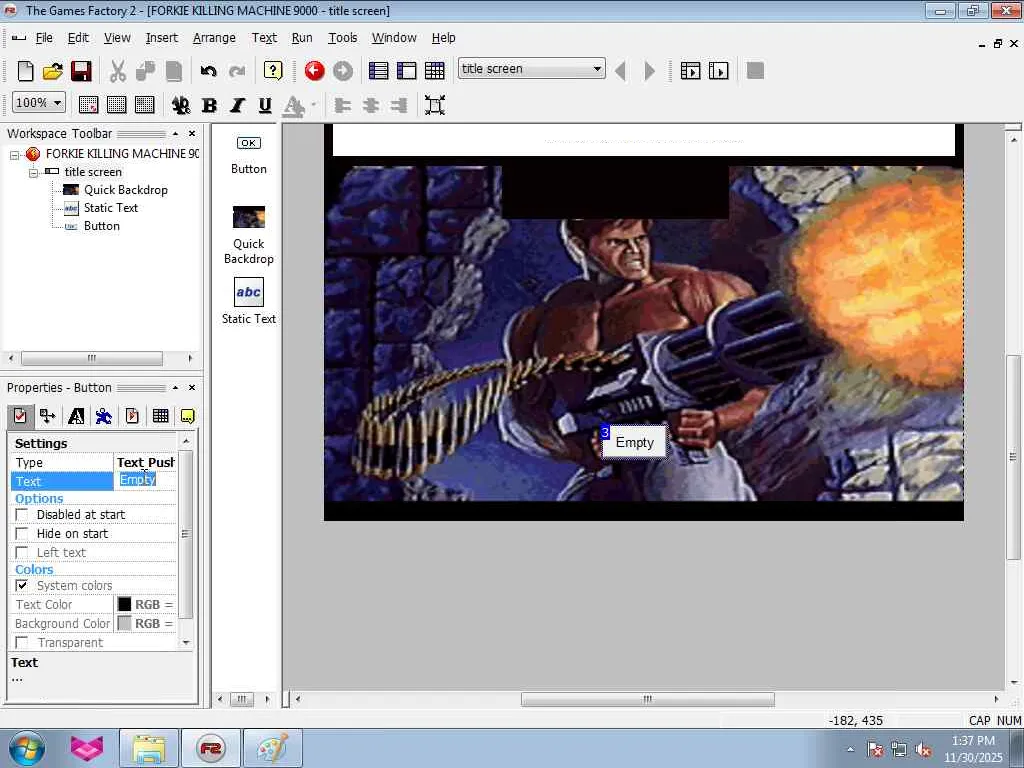Open the Text Options properties tab
The width and height of the screenshot is (1024, 768).
tap(76, 416)
